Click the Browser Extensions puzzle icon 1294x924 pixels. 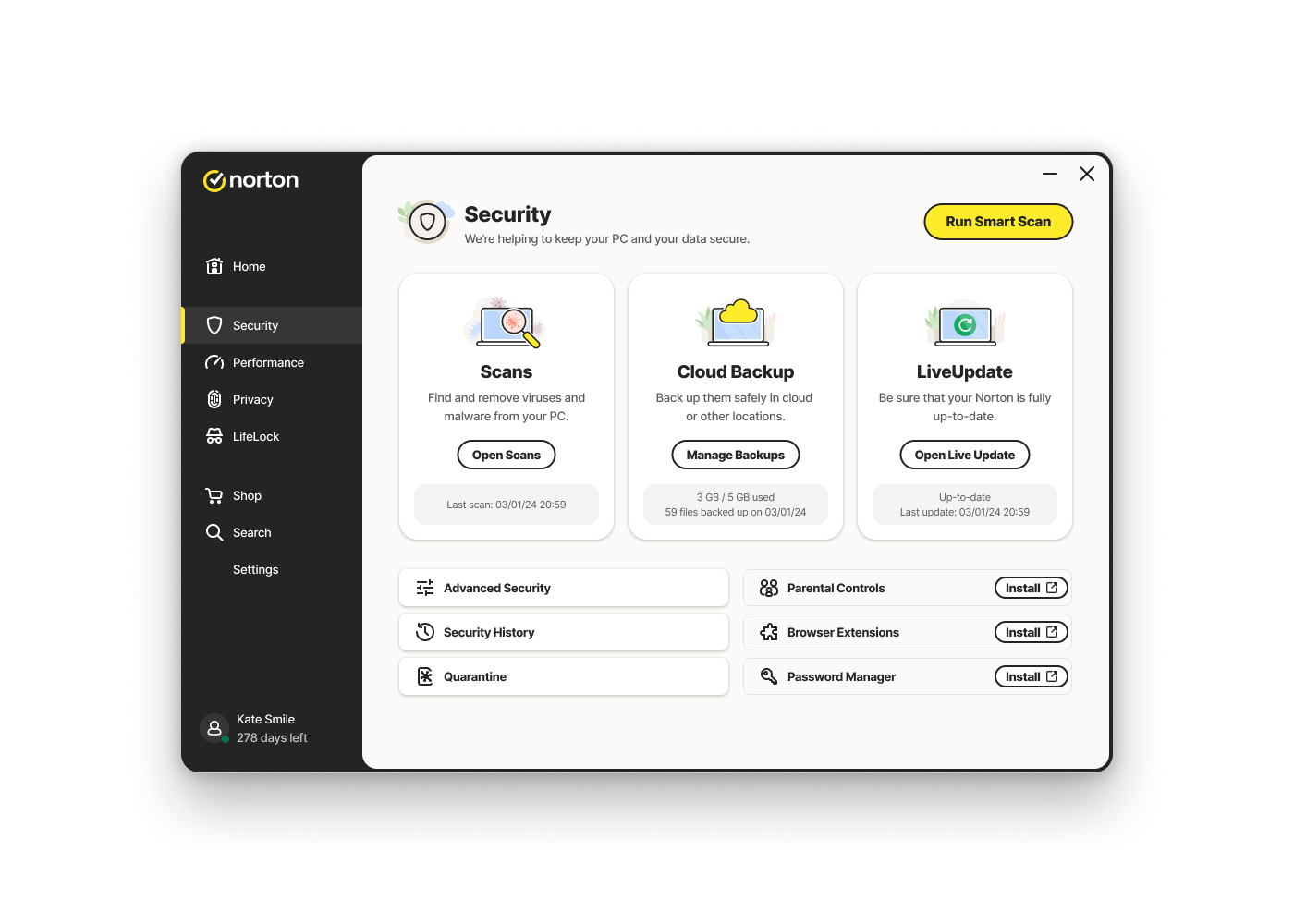click(769, 632)
